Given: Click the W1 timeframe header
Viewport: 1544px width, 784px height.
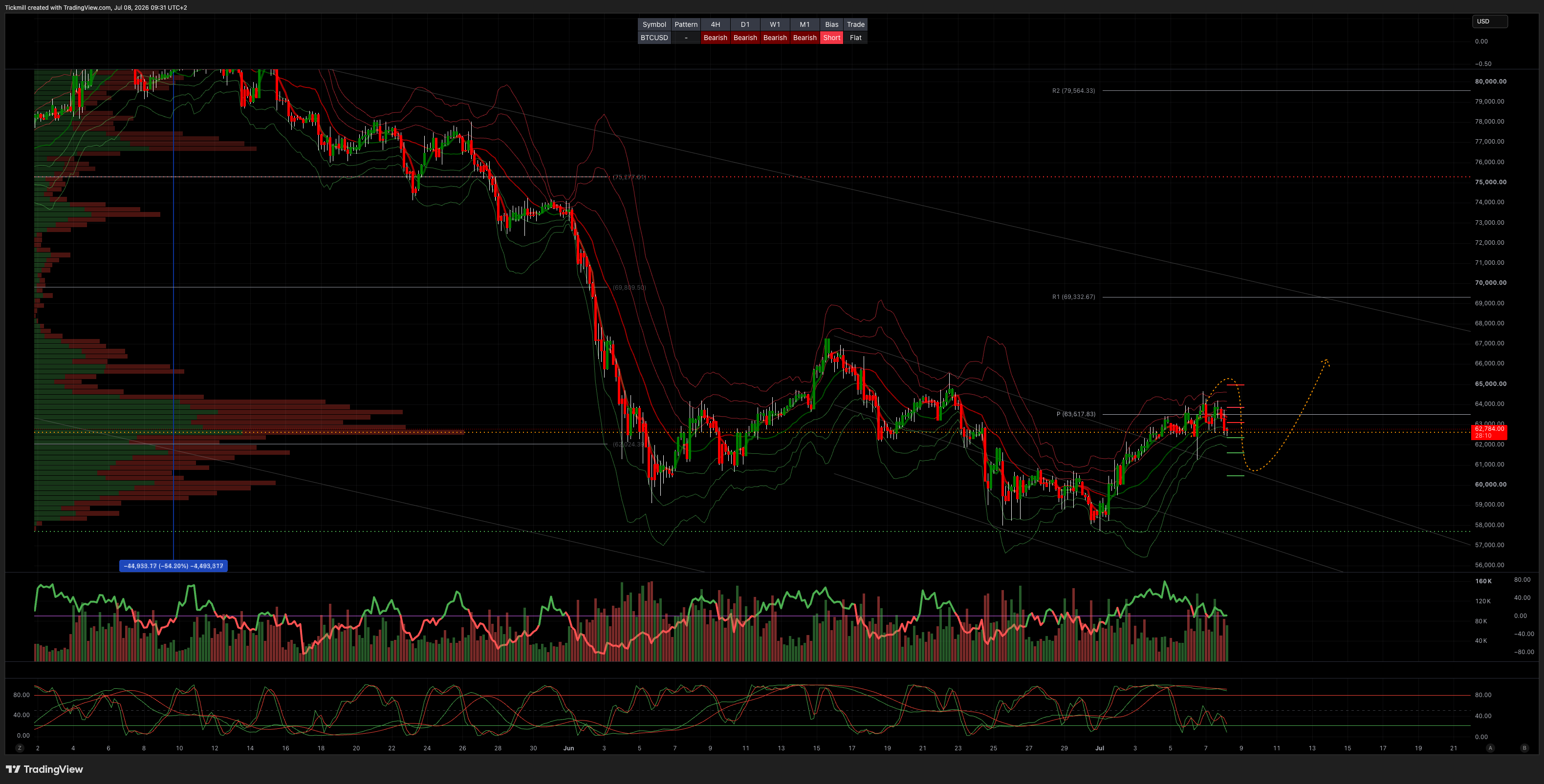Looking at the screenshot, I should click(x=775, y=24).
